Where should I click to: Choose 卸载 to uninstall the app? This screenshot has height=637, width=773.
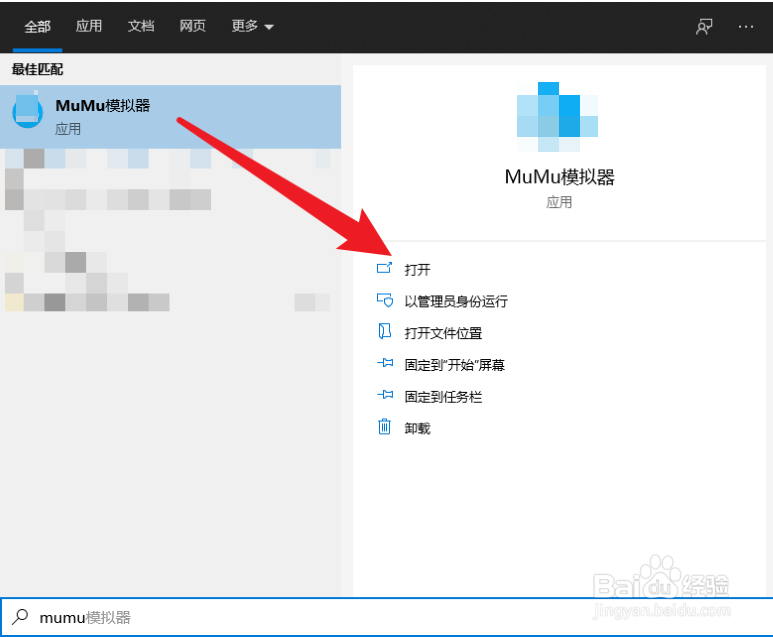click(417, 428)
